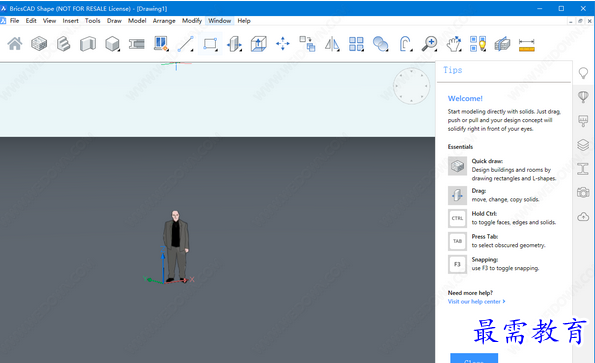Open the Tools menu
Viewport: 595px width, 363px height.
point(93,21)
